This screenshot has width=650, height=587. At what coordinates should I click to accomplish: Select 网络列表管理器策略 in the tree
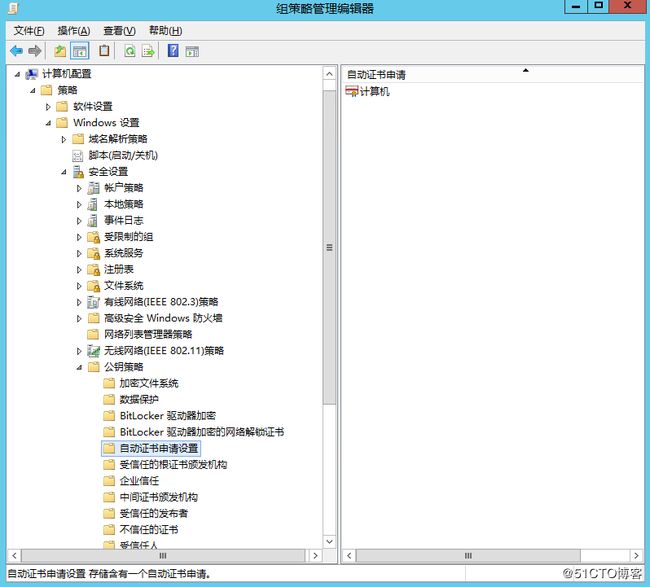(x=148, y=335)
